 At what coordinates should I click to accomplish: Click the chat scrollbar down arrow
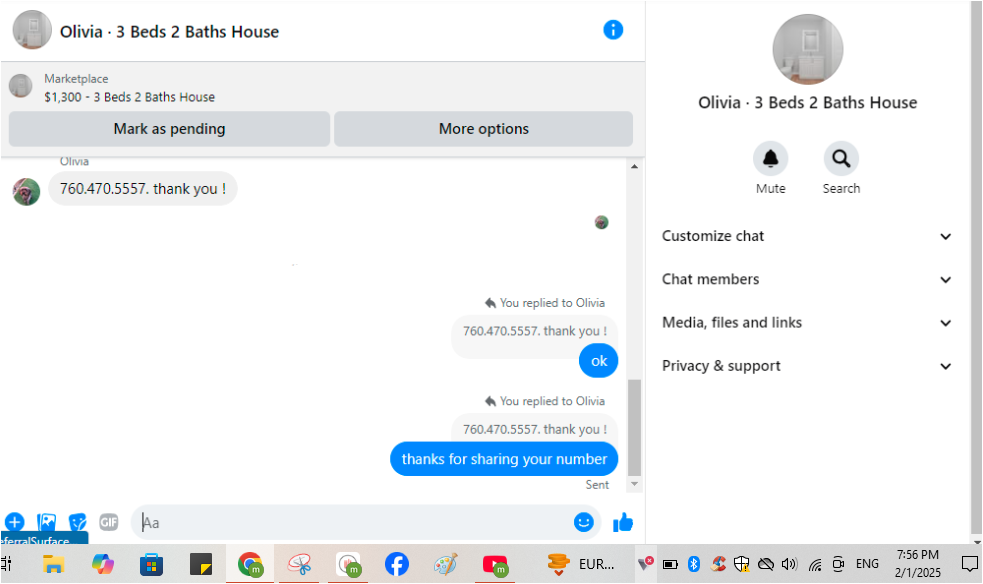click(634, 484)
